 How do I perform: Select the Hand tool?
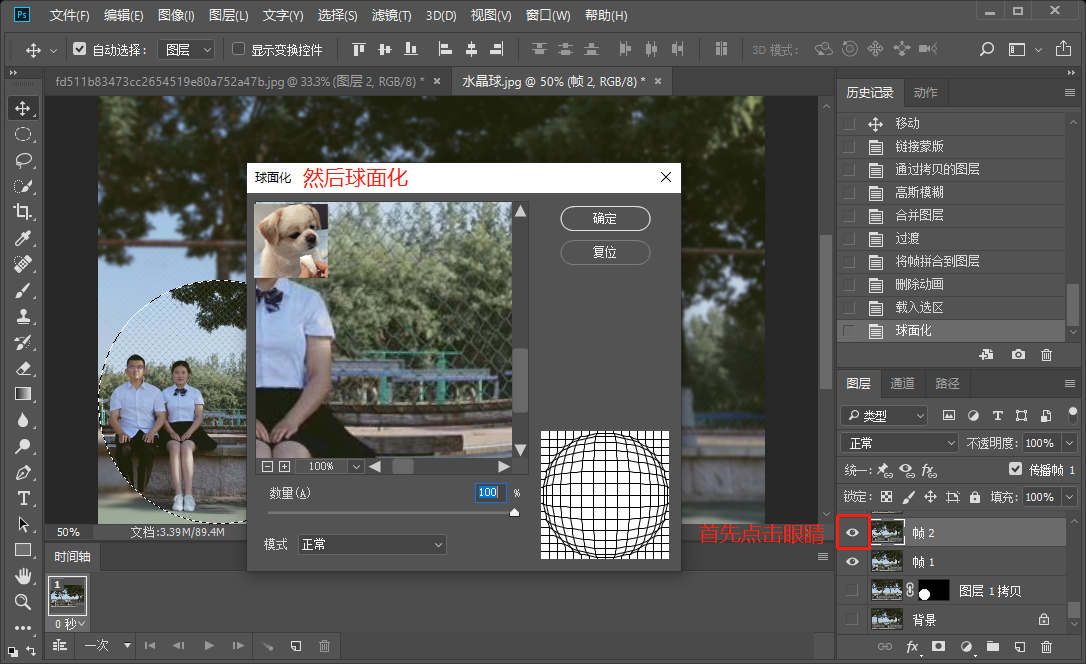tap(22, 576)
